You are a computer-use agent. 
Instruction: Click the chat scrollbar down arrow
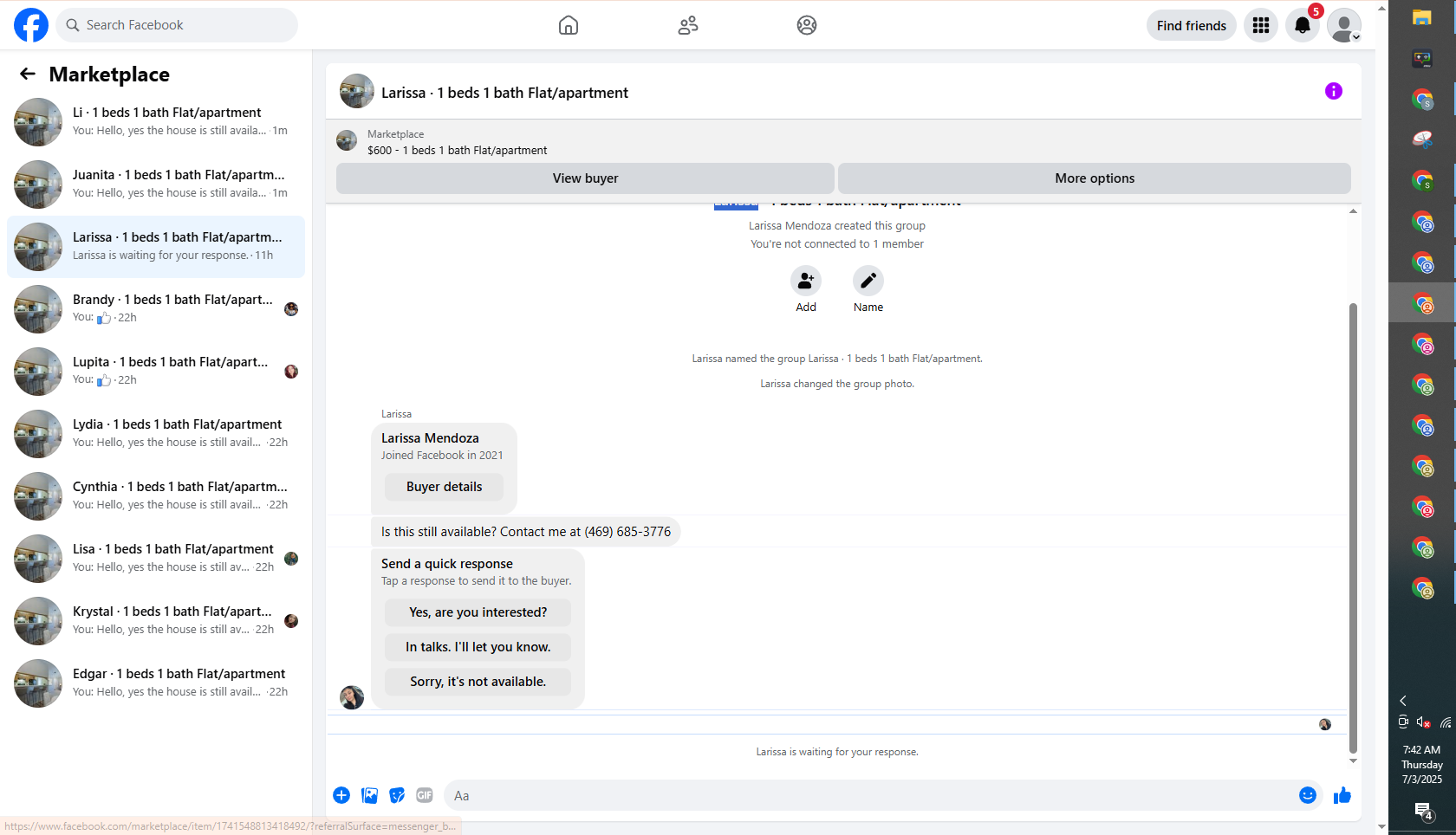tap(1353, 761)
